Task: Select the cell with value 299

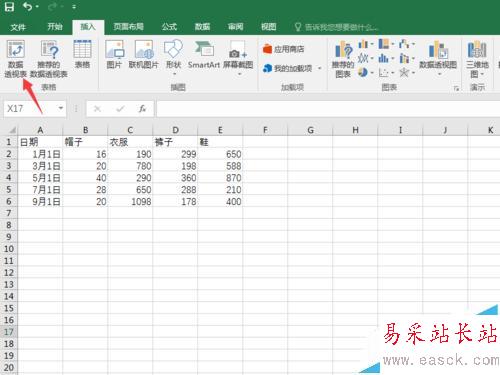Action: [x=175, y=154]
